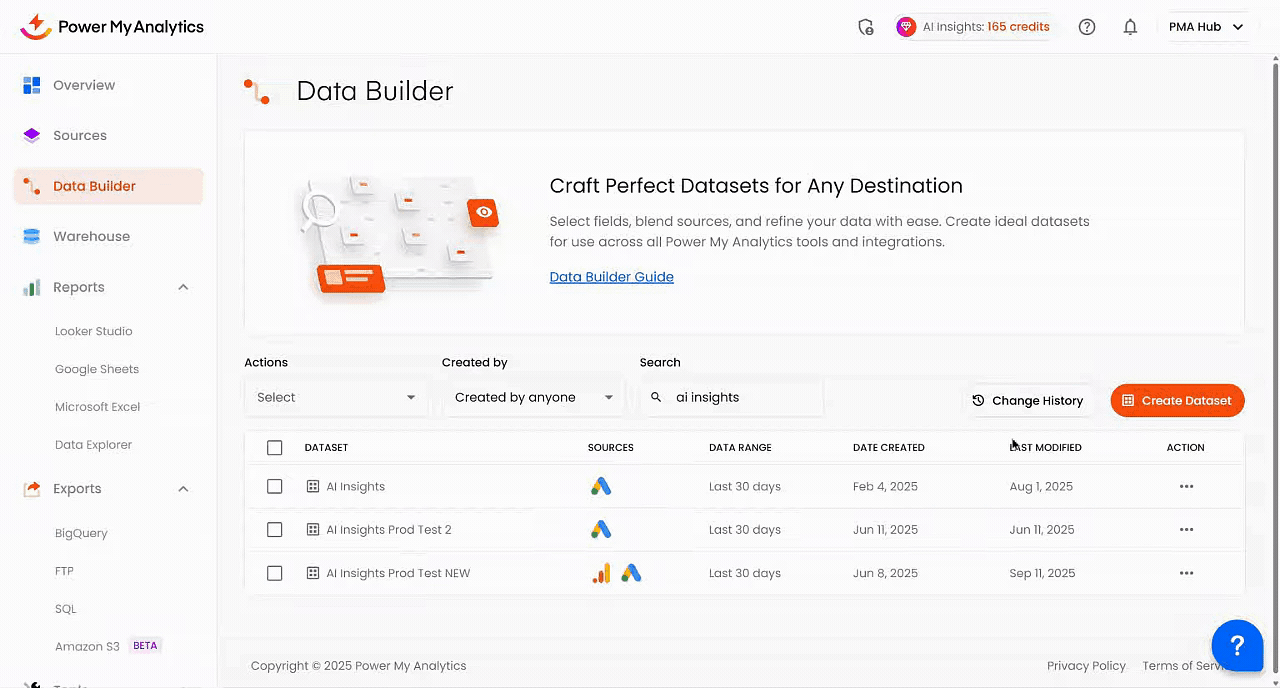The width and height of the screenshot is (1280, 688).
Task: Click the Power My Analytics logo
Action: pyautogui.click(x=112, y=27)
